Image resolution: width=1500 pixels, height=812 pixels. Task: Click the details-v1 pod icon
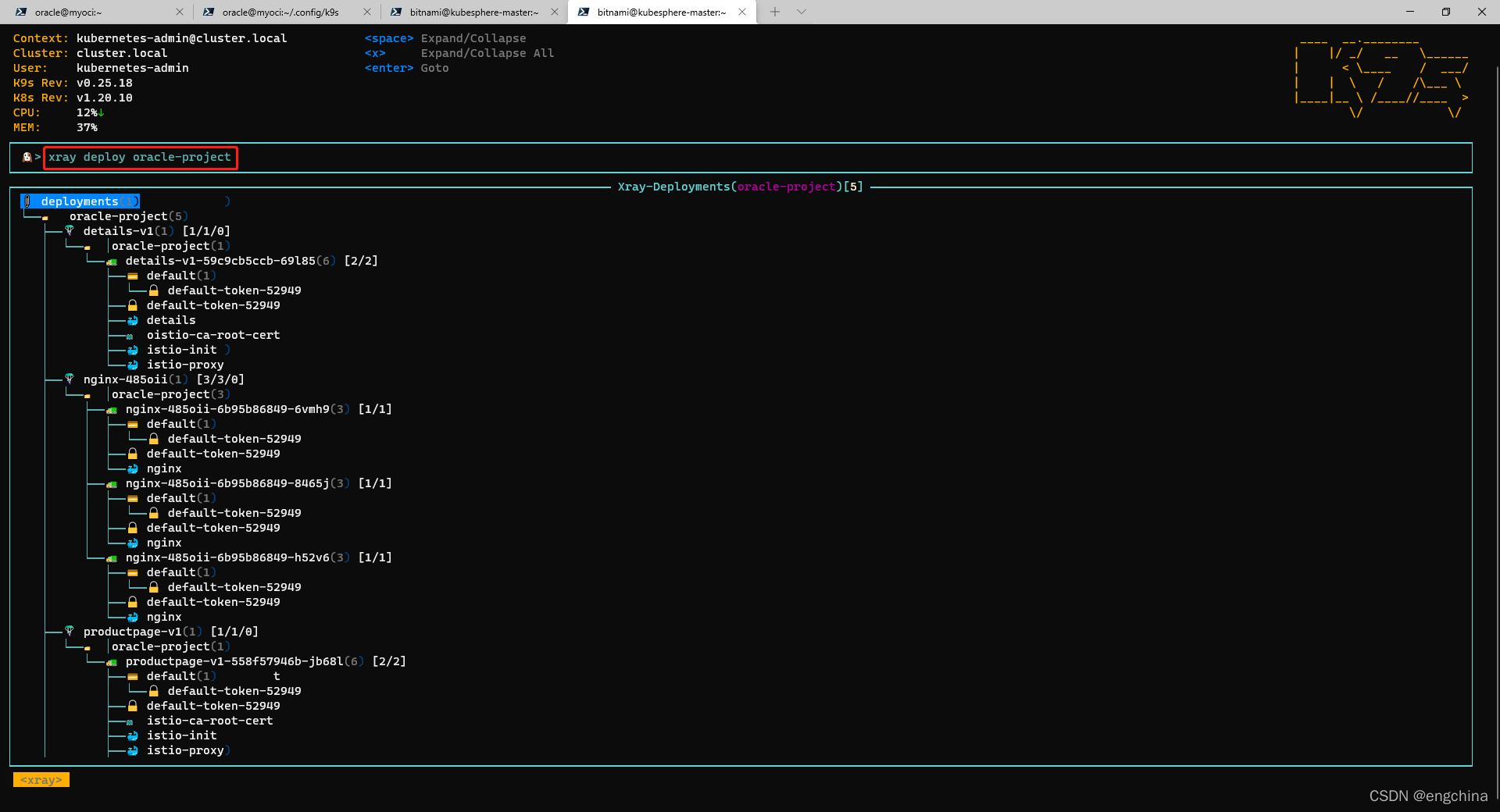[112, 262]
